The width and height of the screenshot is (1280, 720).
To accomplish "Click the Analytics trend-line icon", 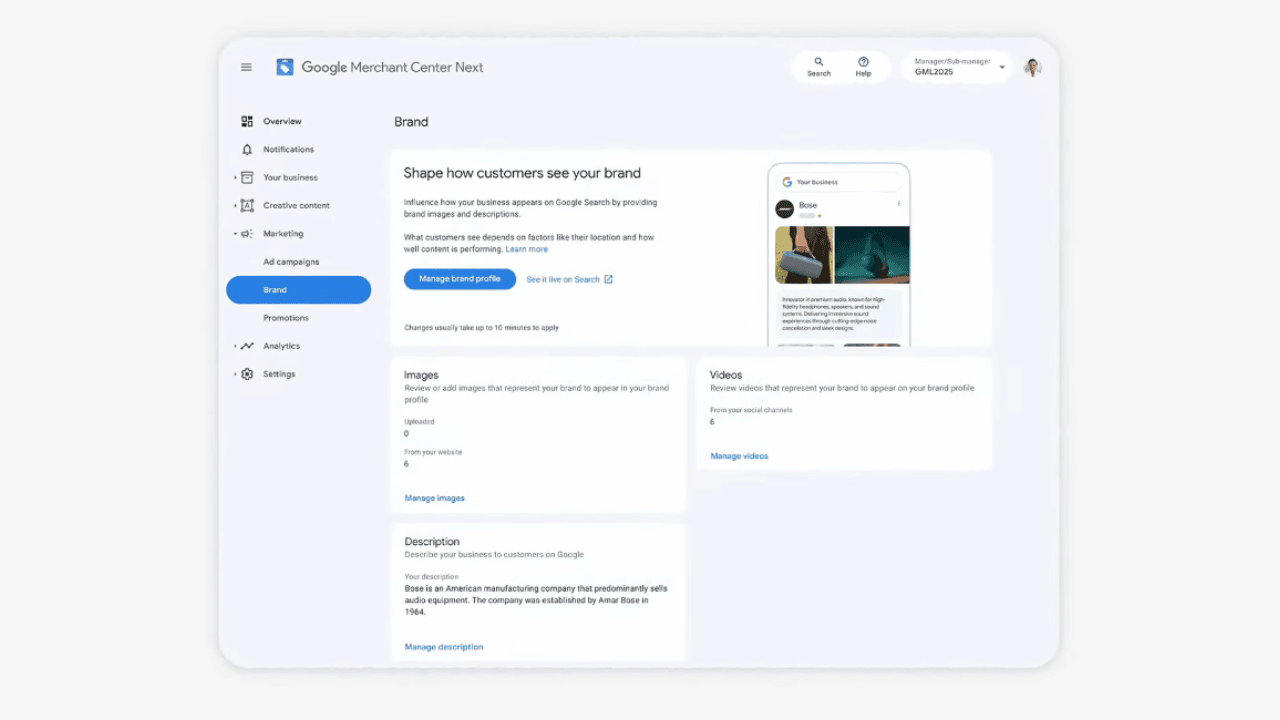I will [x=247, y=346].
